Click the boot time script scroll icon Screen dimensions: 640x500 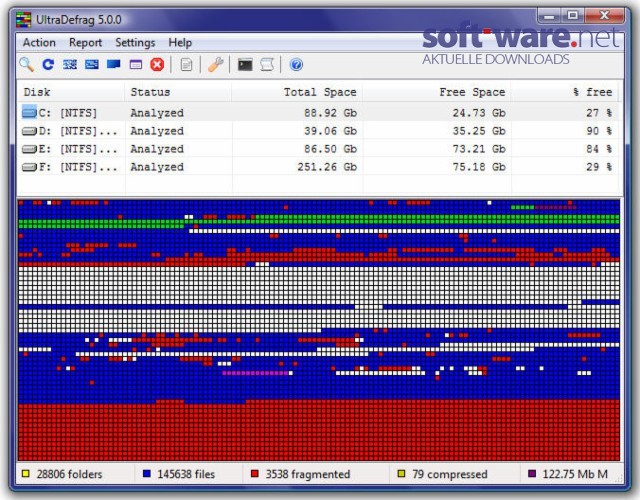[x=267, y=64]
